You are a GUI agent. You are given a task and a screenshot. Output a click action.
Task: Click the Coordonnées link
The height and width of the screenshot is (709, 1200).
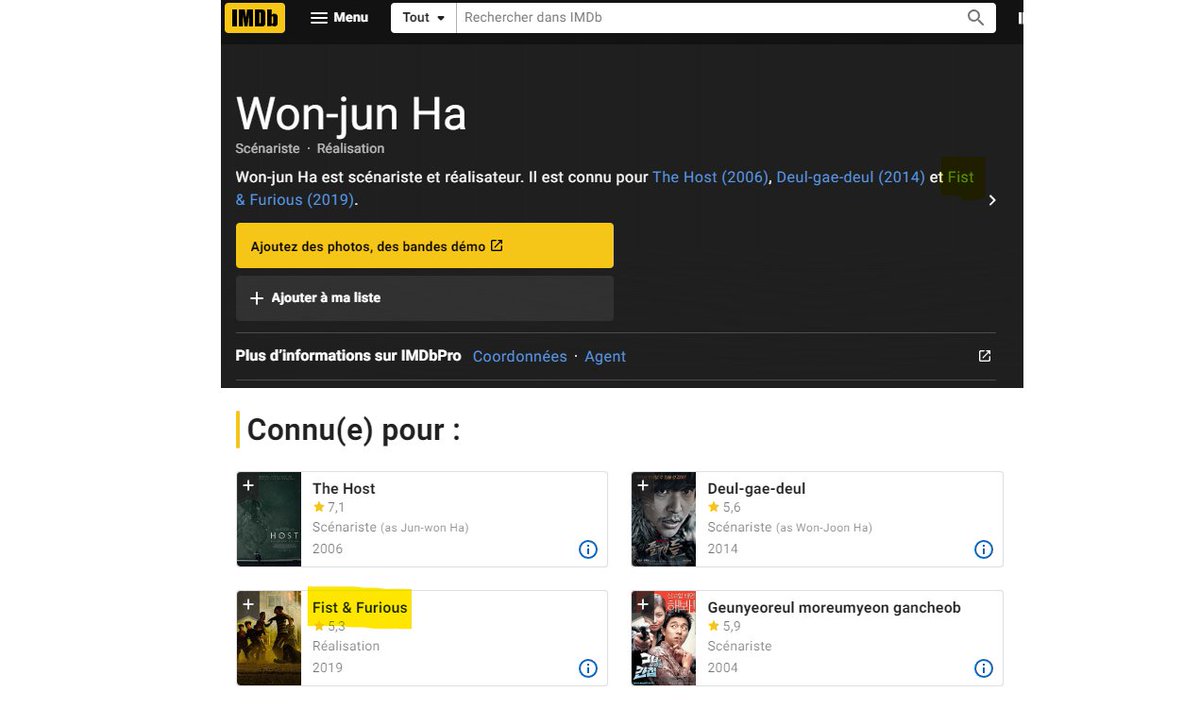519,355
